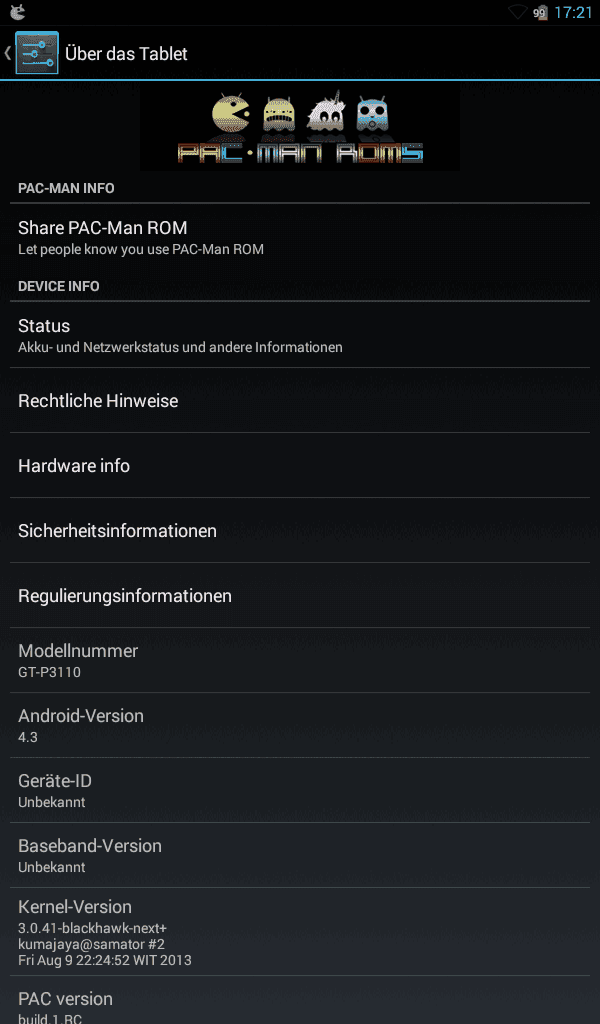Open Share PAC-Man ROM

(300, 237)
